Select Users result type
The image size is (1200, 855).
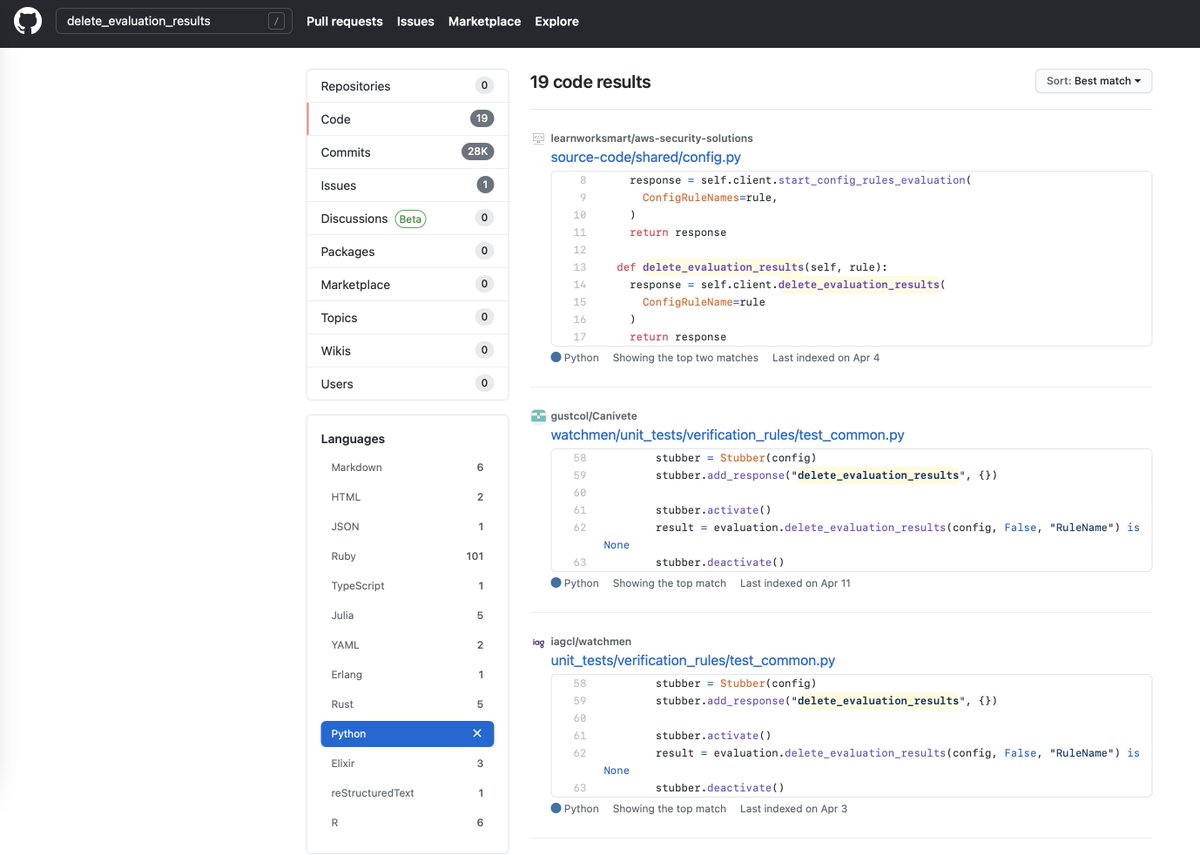tap(407, 383)
